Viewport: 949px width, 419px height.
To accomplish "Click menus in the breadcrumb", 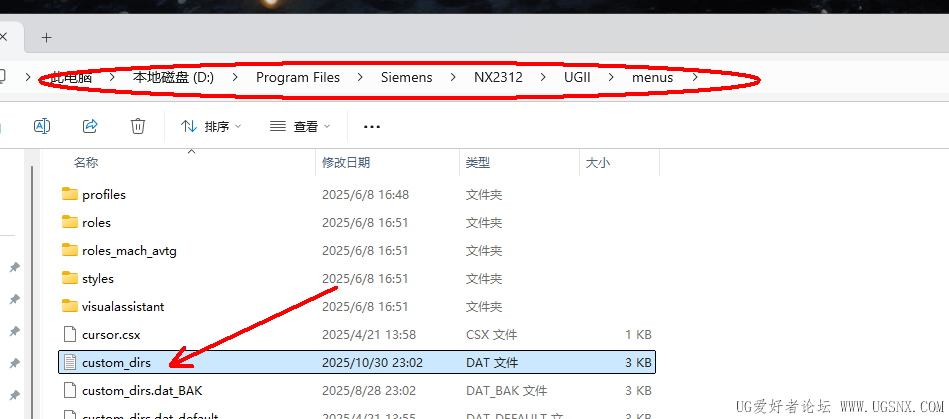I will pyautogui.click(x=652, y=78).
